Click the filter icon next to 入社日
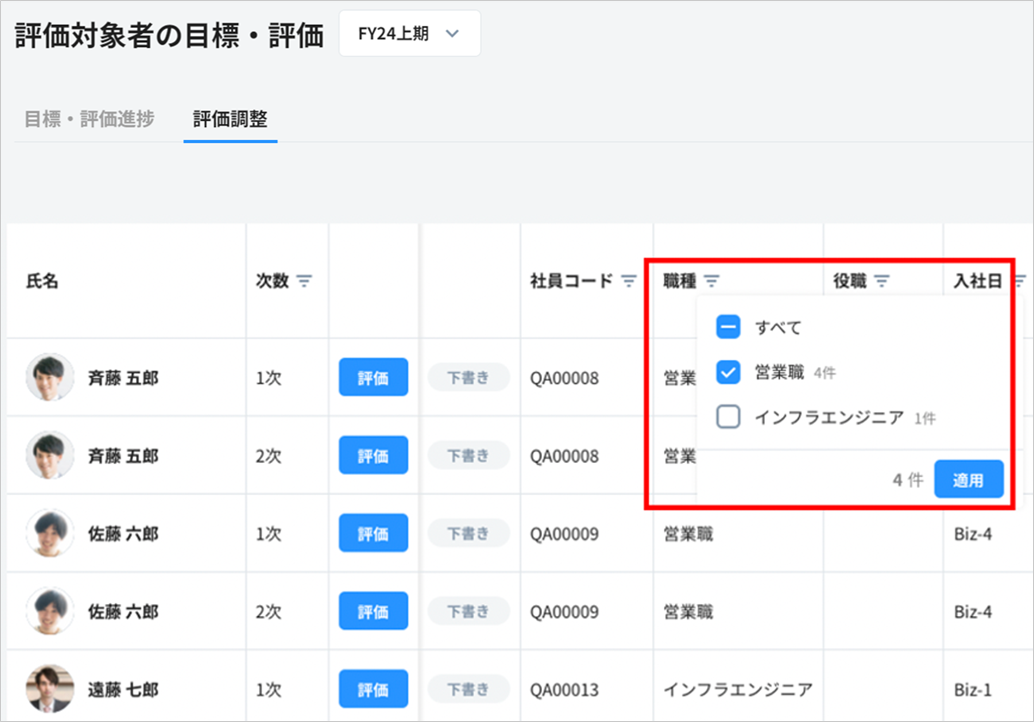 1019,281
